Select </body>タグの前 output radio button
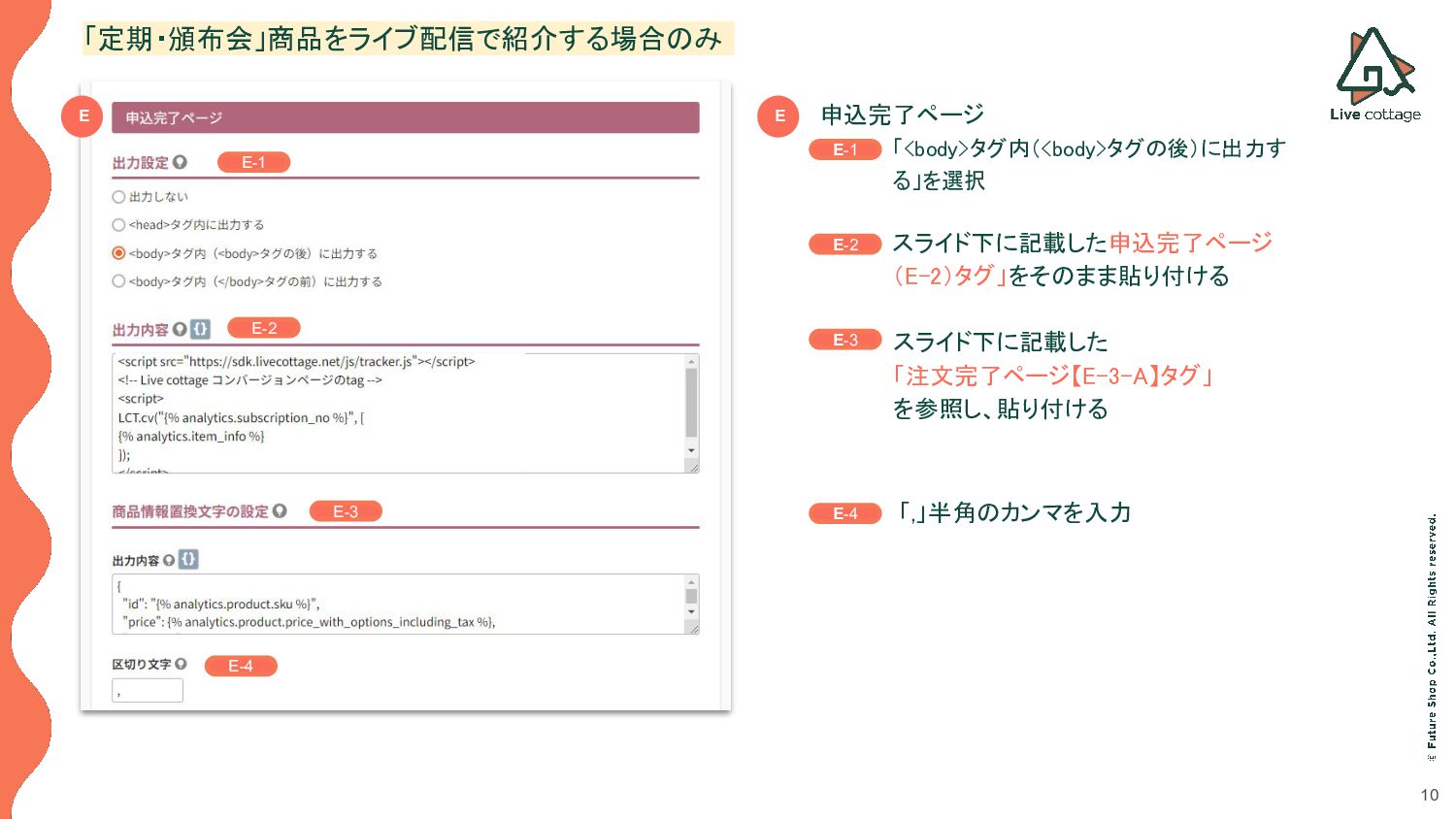 118,281
